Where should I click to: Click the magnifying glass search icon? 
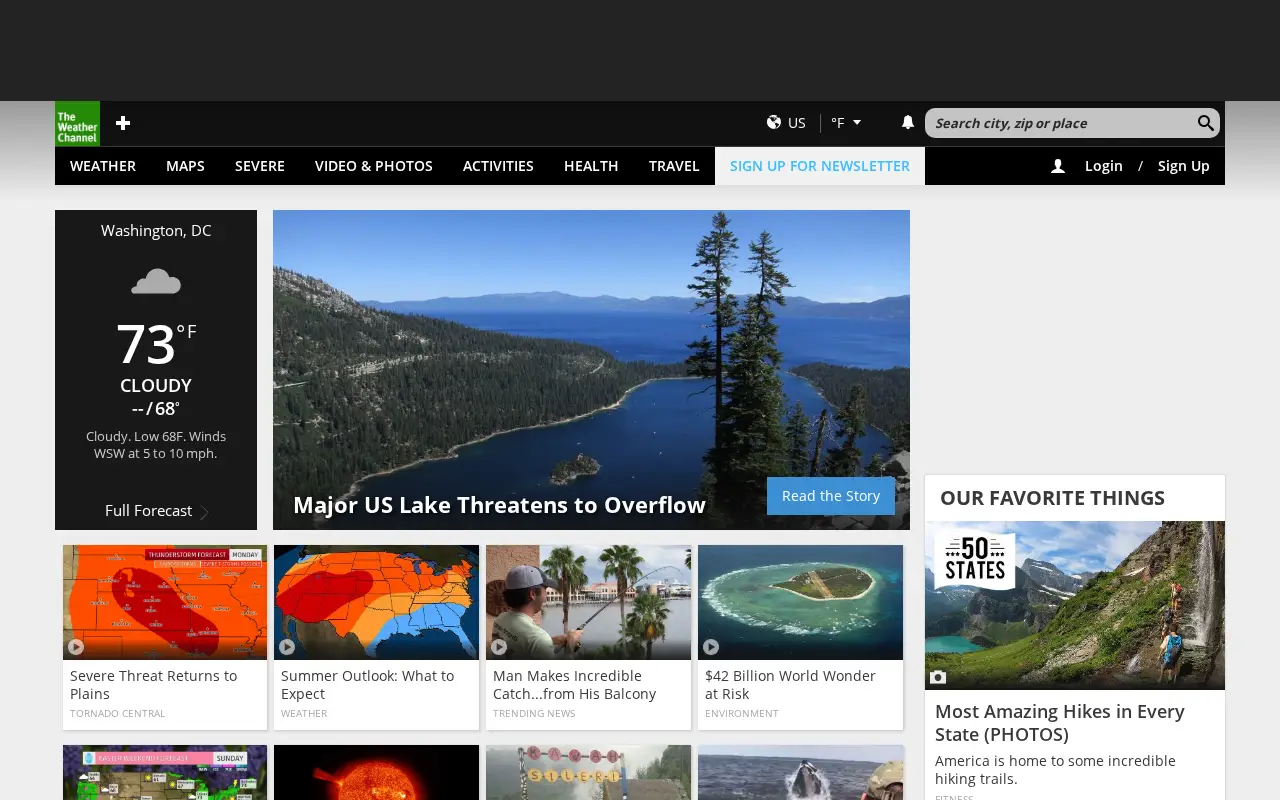click(1206, 123)
